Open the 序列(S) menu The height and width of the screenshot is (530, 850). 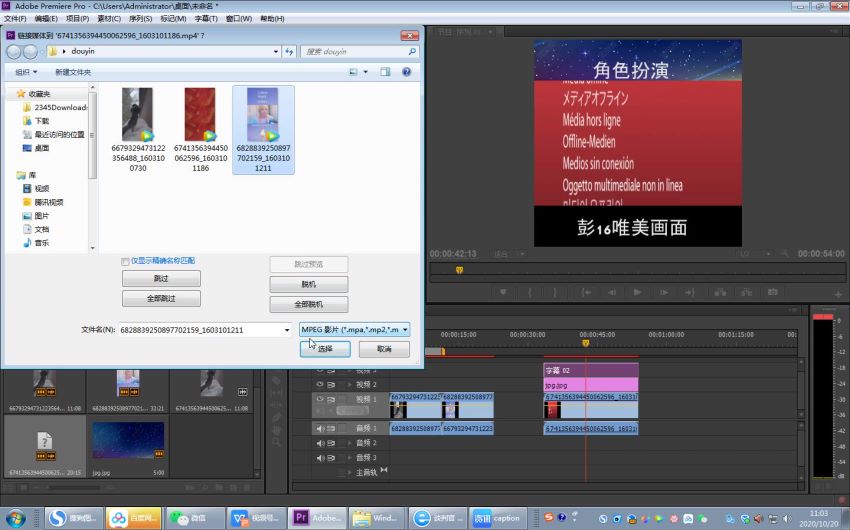(140, 18)
